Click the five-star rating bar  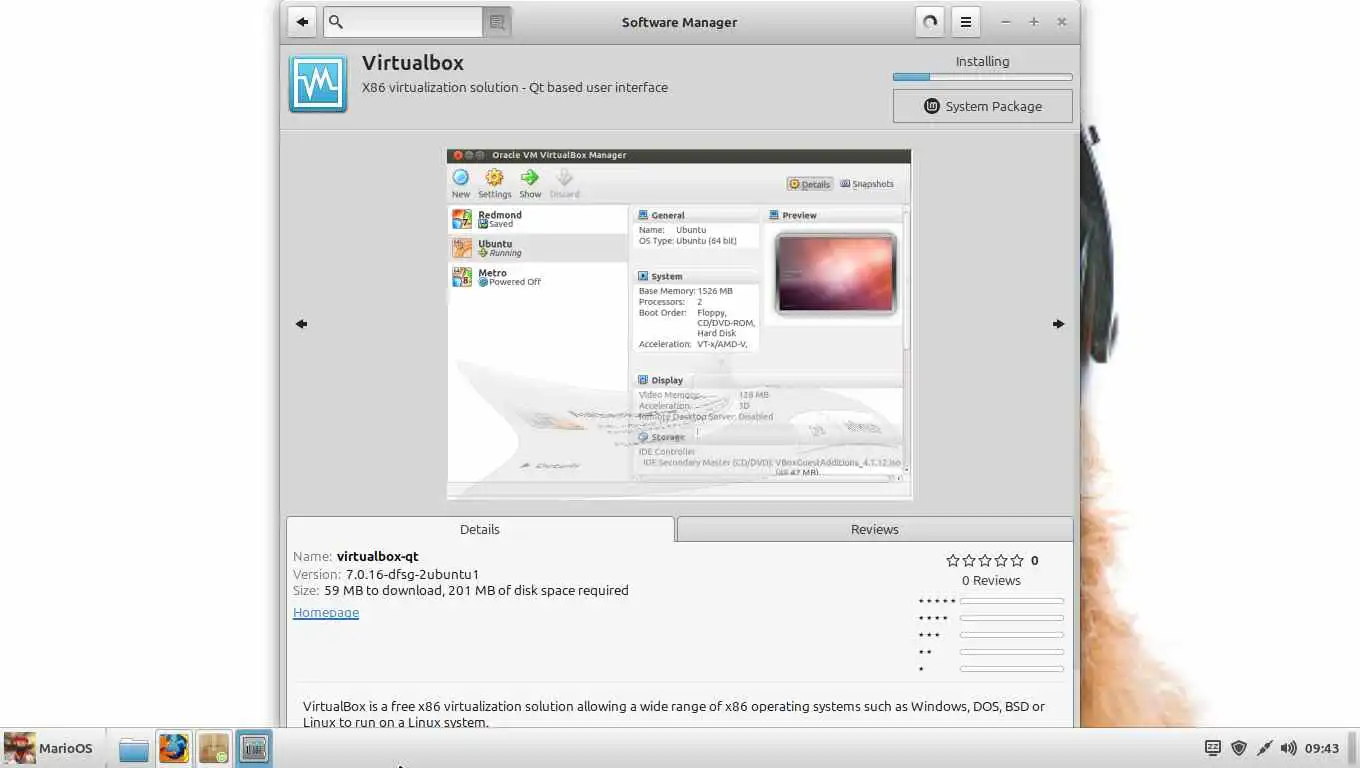(x=1011, y=601)
